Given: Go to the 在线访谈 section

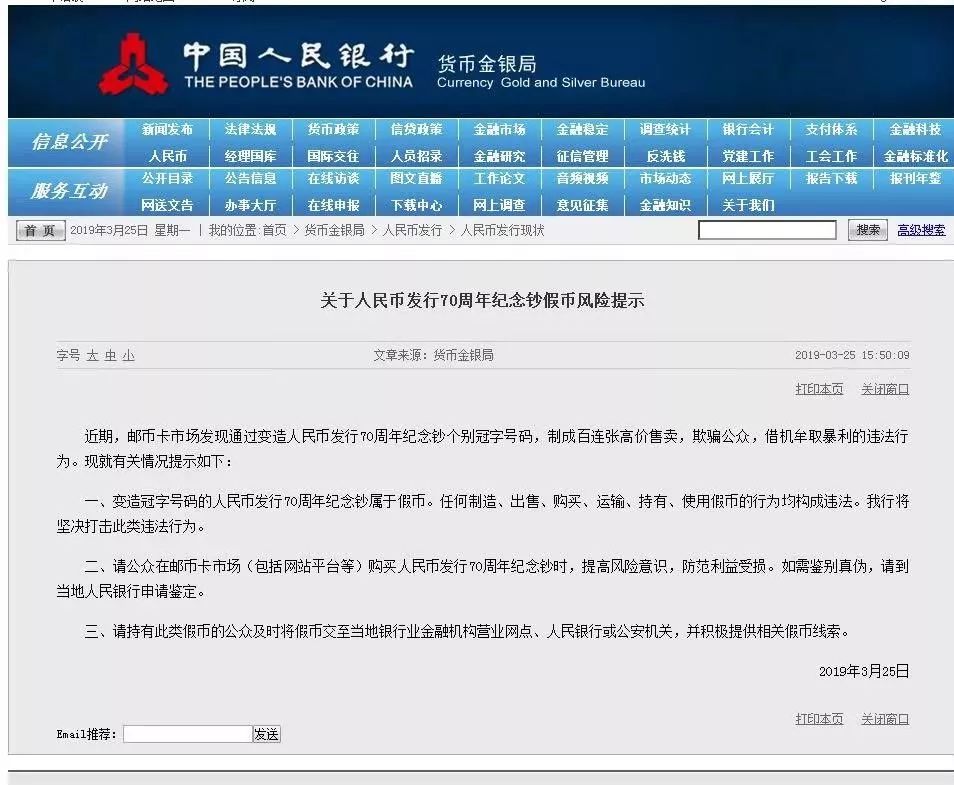Looking at the screenshot, I should [x=333, y=178].
